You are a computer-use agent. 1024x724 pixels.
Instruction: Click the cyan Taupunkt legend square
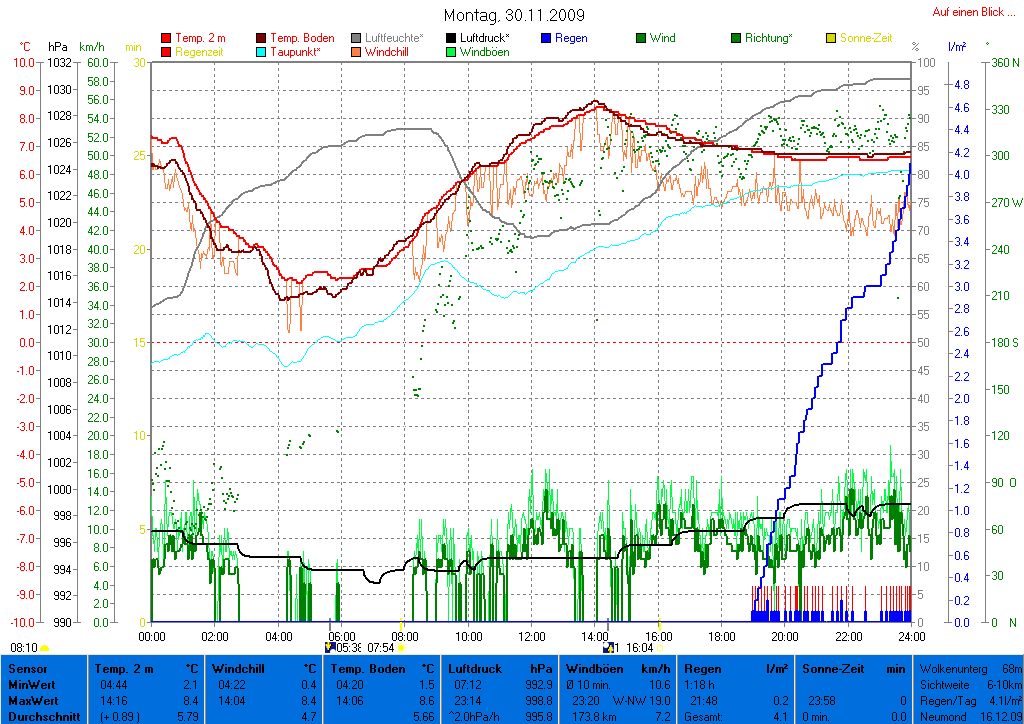click(x=262, y=52)
